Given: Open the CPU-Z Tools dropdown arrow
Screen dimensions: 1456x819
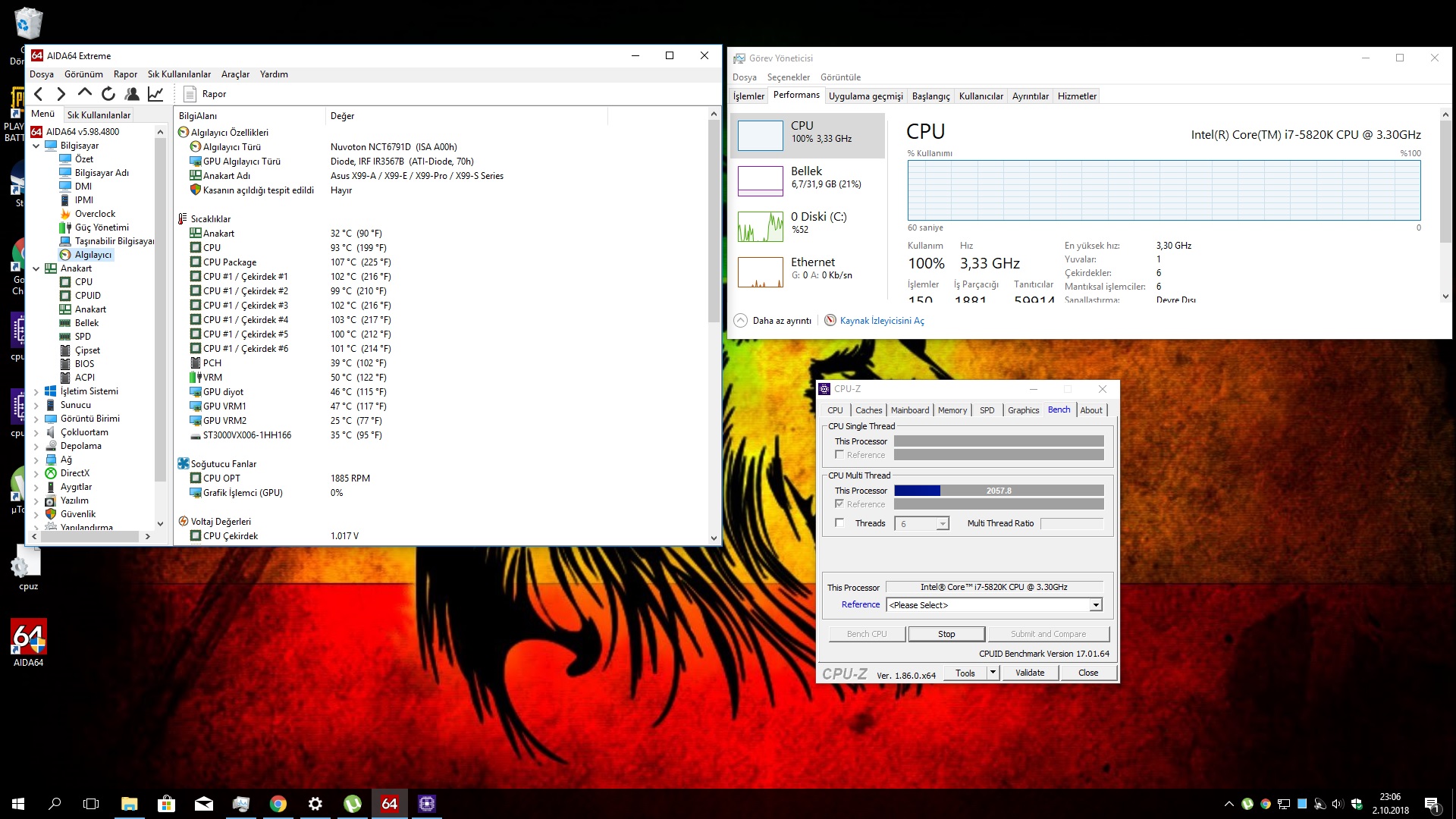Looking at the screenshot, I should pyautogui.click(x=992, y=673).
